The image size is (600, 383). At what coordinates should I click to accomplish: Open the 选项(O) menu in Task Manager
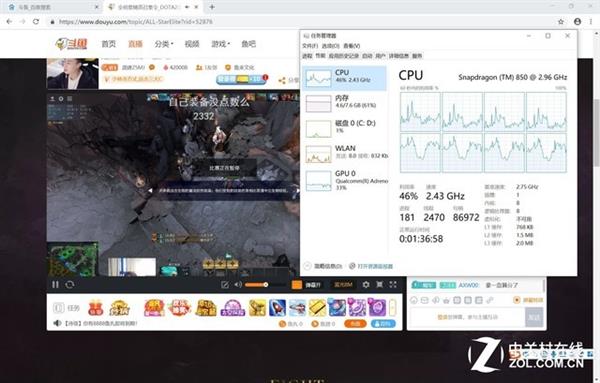(331, 46)
